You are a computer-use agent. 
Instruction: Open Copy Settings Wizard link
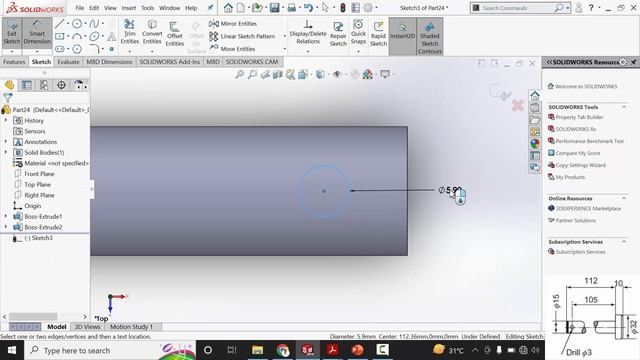[580, 165]
